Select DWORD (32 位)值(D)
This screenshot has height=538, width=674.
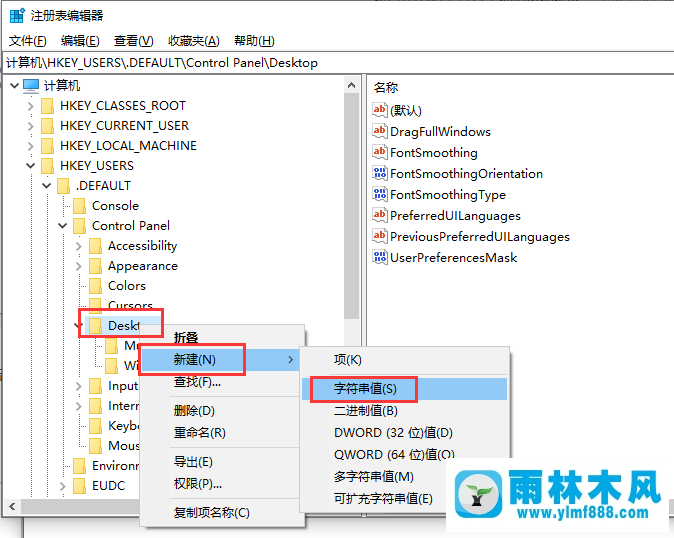pos(404,433)
